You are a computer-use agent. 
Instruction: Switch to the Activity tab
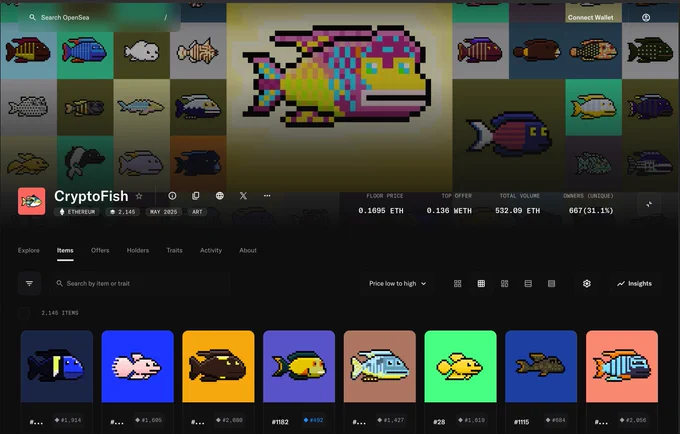(211, 250)
